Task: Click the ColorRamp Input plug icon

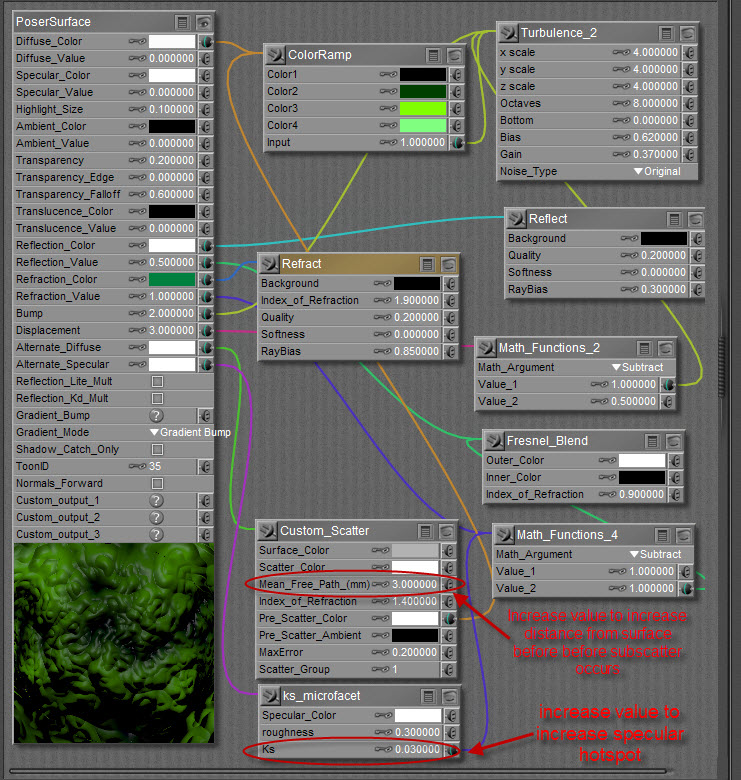Action: (457, 143)
